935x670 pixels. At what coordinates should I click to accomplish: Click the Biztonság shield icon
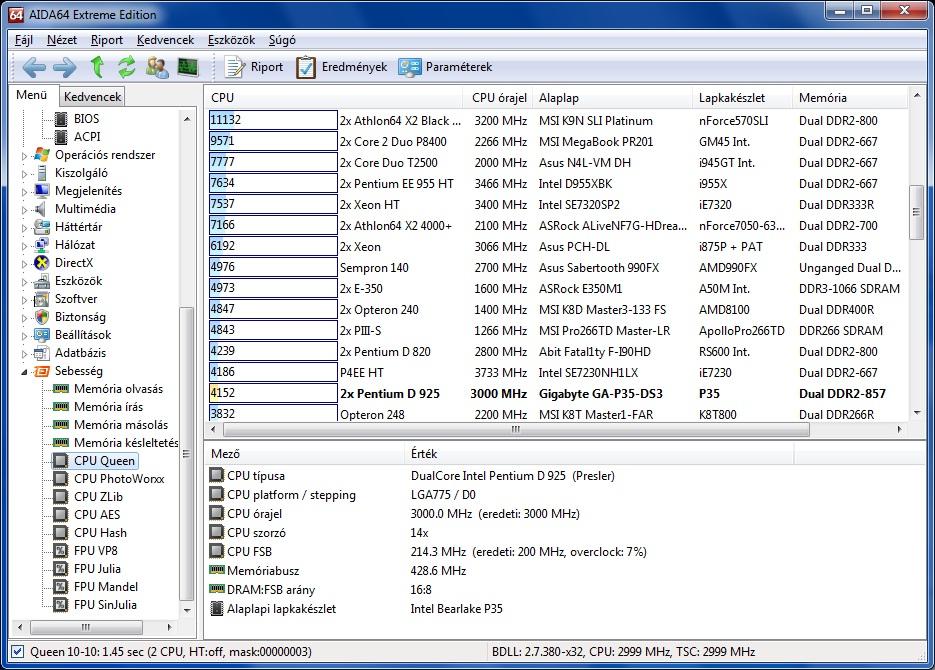tap(42, 317)
